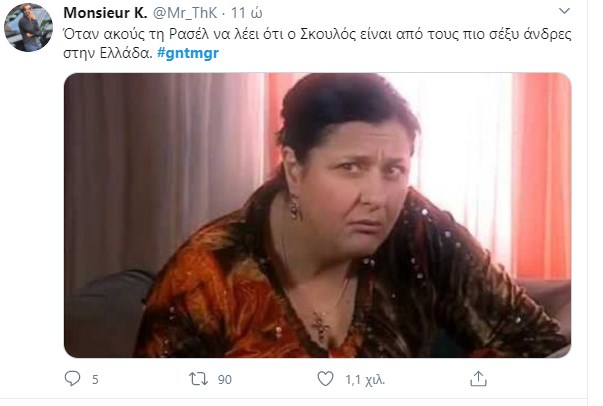
Task: Open the attached photo of the woman
Action: 317,215
